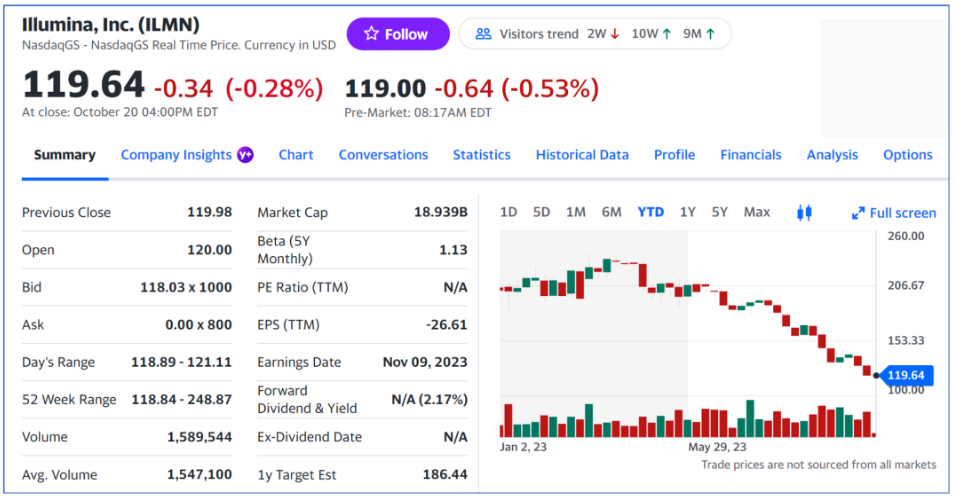Click the 260.00 chart axis label
The width and height of the screenshot is (954, 502).
[x=905, y=236]
